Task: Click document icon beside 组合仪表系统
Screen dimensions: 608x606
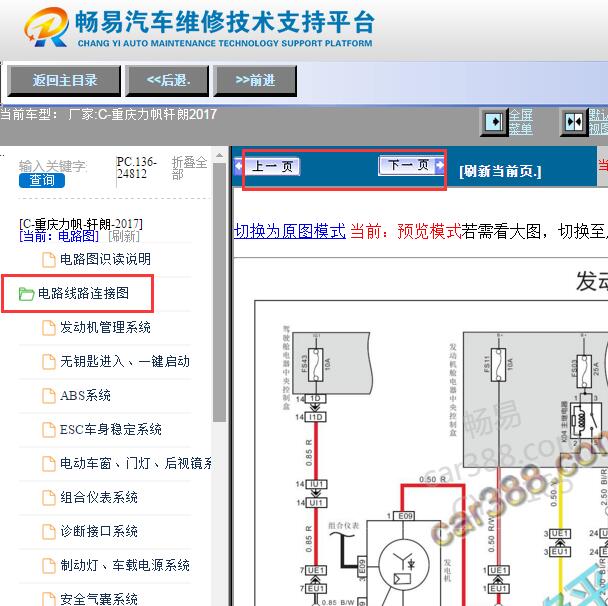Action: [x=49, y=498]
